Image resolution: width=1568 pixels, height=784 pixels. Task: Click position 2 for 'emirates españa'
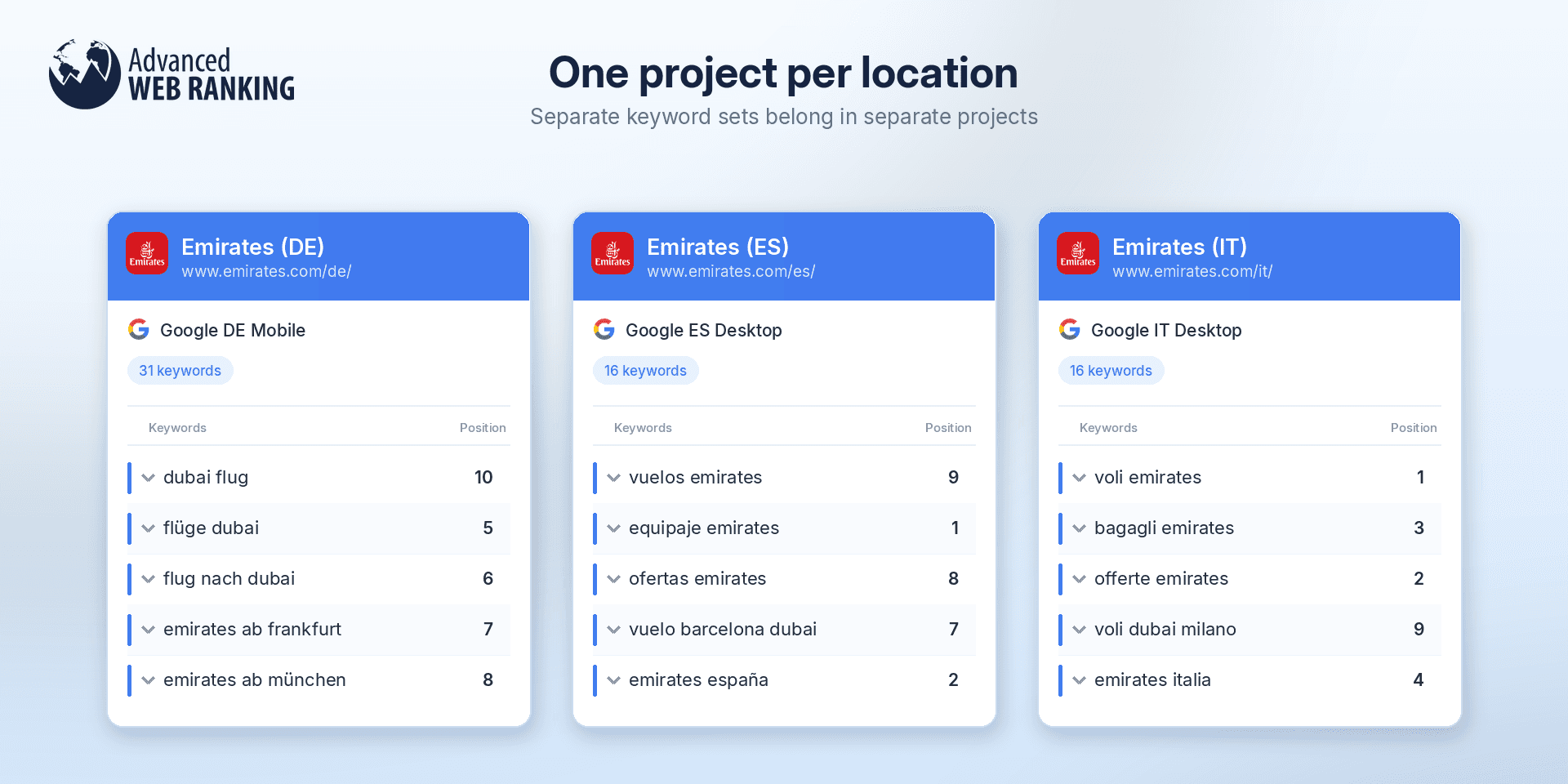[953, 680]
